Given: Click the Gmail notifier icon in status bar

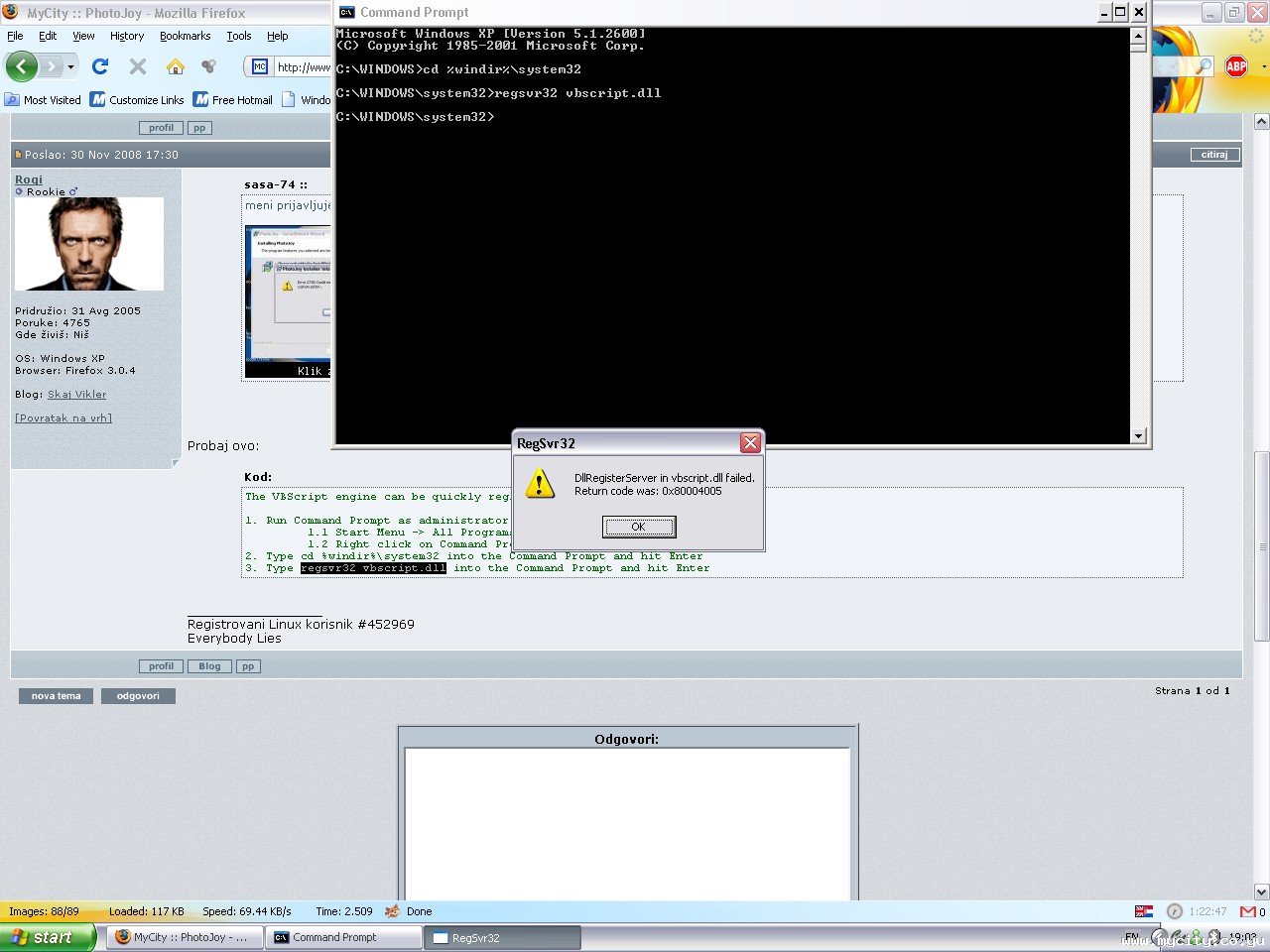Looking at the screenshot, I should coord(1248,911).
